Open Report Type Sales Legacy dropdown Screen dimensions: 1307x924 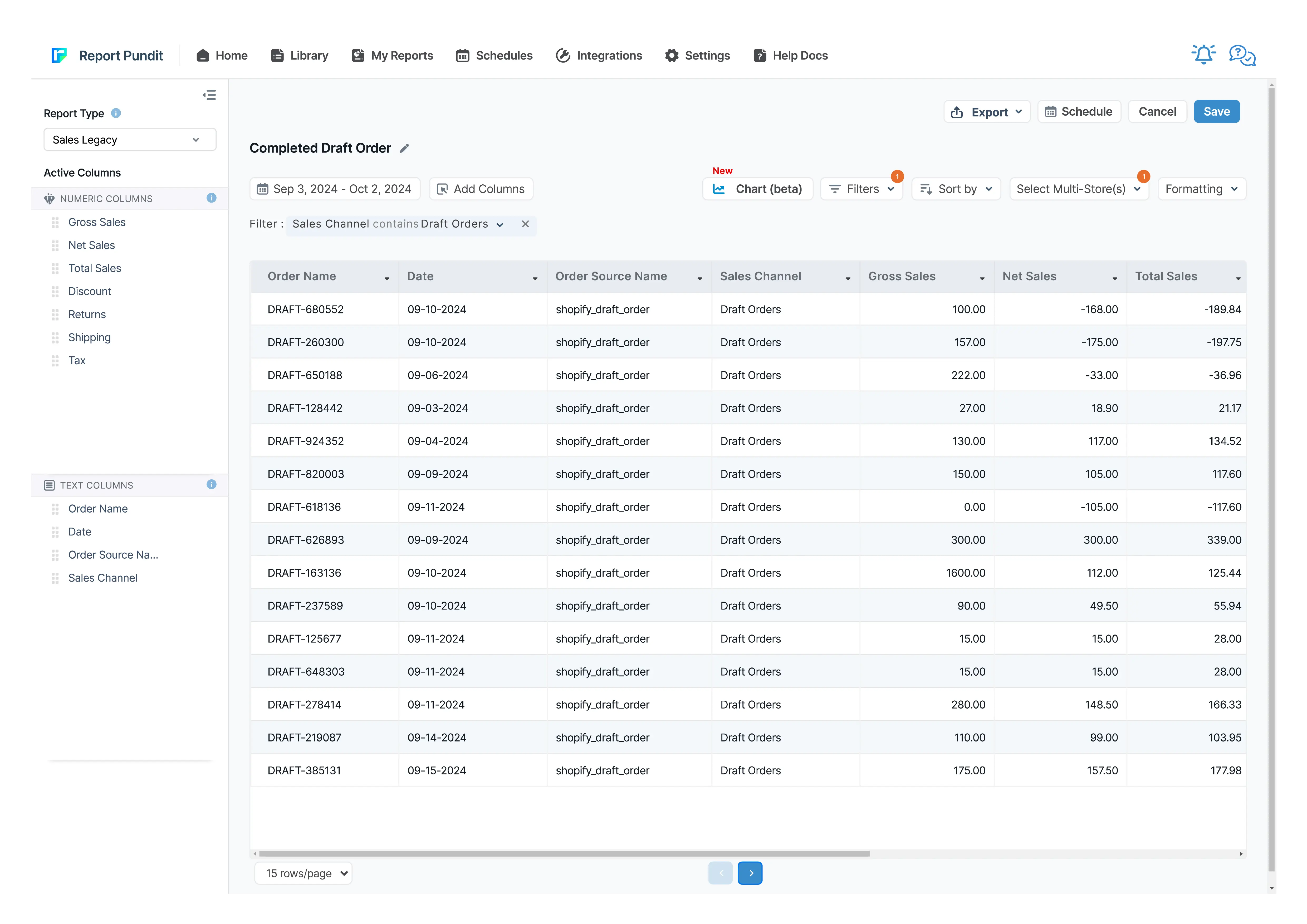click(x=130, y=140)
